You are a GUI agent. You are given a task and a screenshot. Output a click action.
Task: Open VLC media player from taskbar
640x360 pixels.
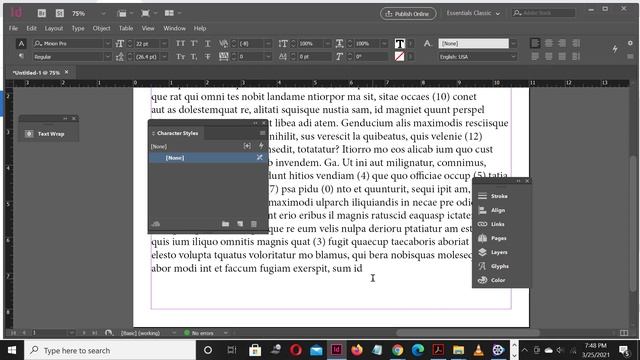click(x=478, y=350)
